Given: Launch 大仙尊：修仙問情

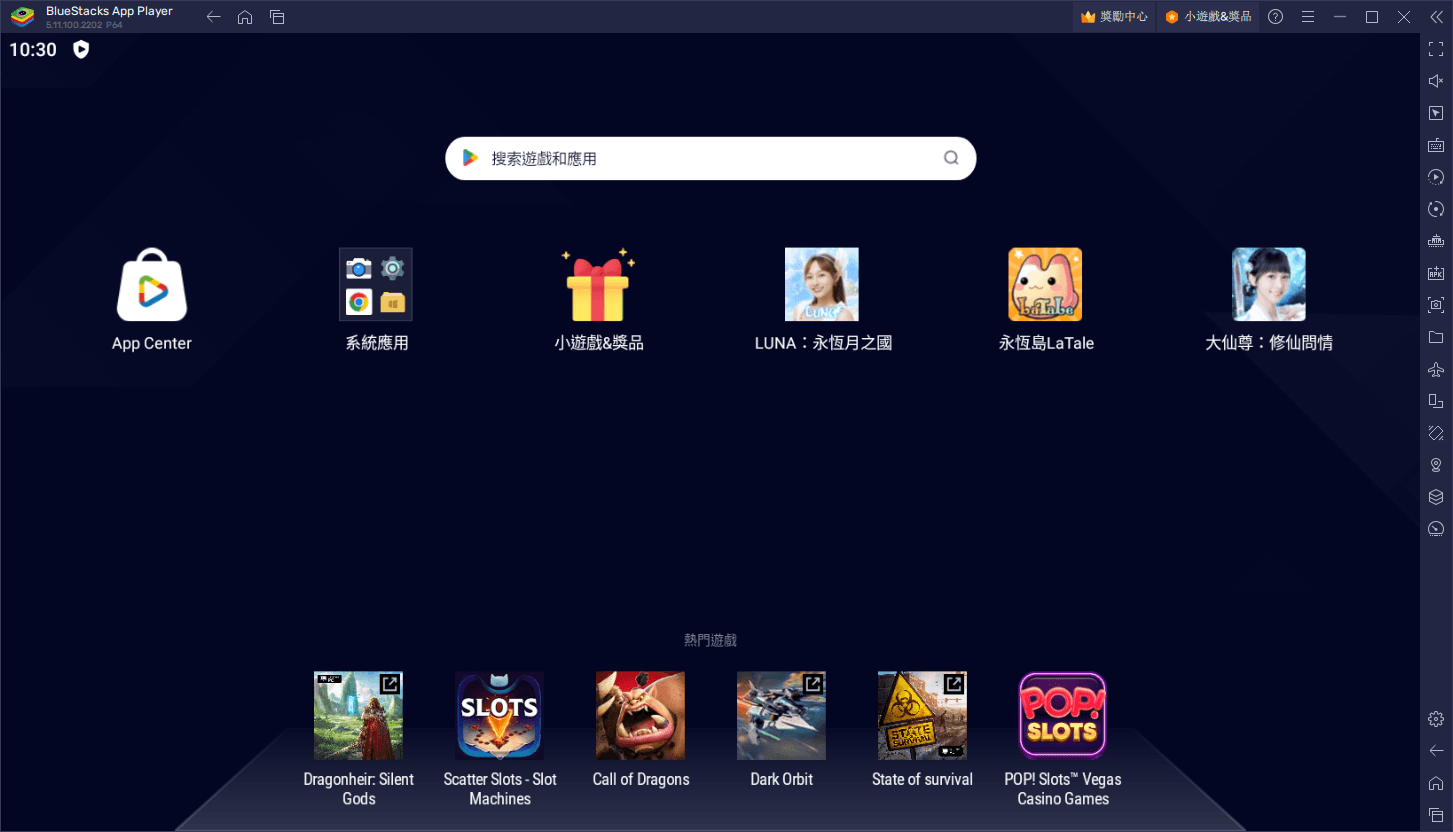Looking at the screenshot, I should click(x=1269, y=299).
